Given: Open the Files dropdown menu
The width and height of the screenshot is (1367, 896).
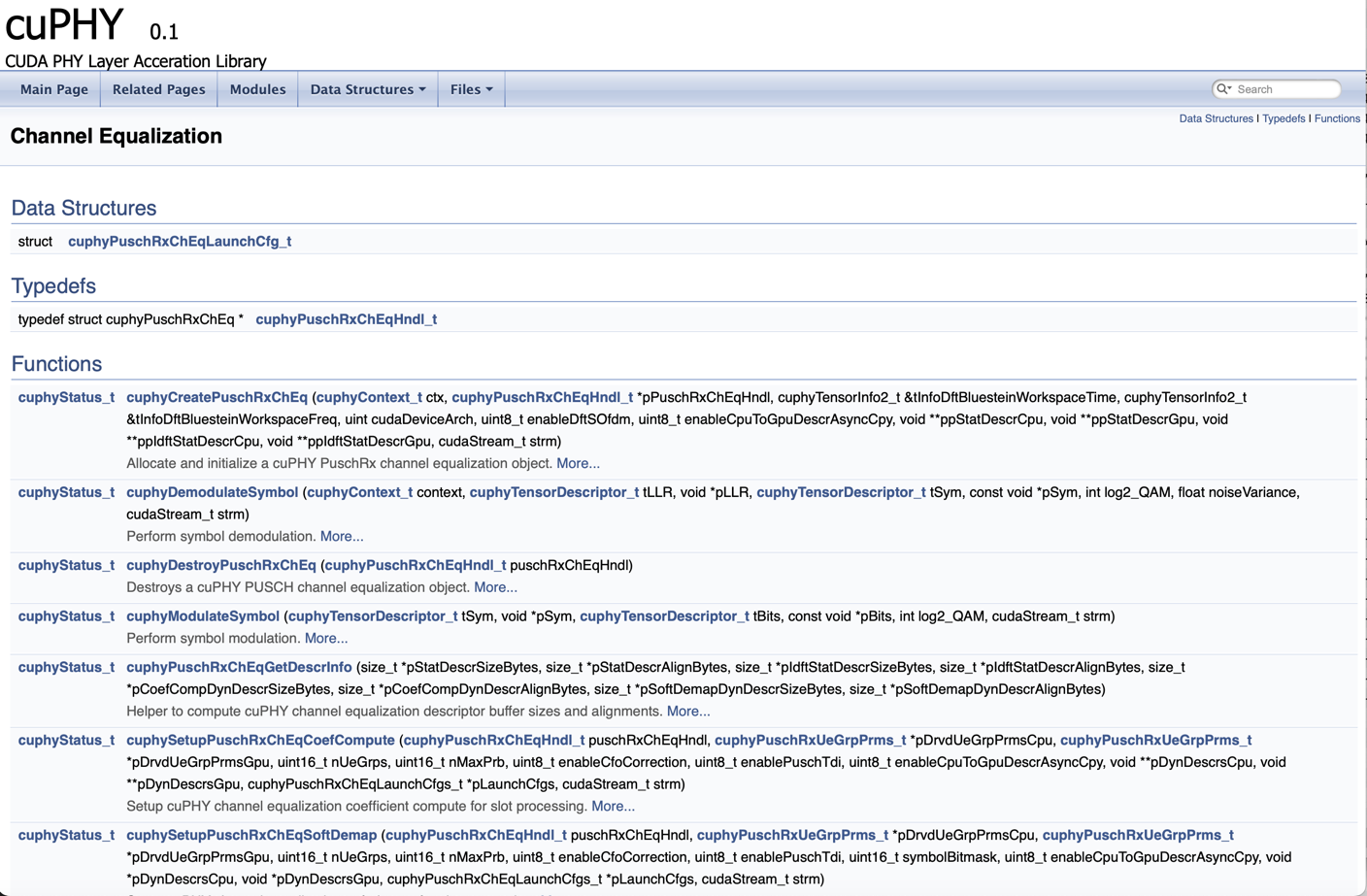Looking at the screenshot, I should point(470,88).
